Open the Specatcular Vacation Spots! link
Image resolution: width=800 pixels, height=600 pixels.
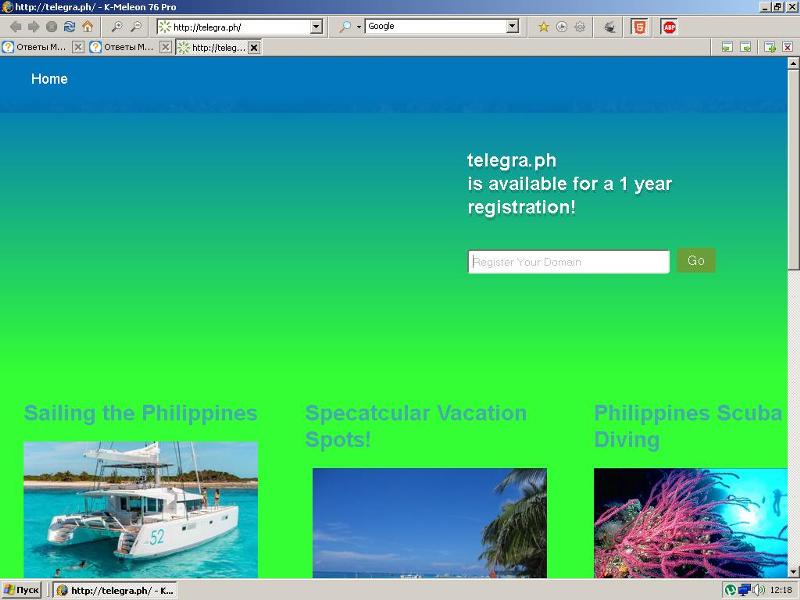coord(415,426)
